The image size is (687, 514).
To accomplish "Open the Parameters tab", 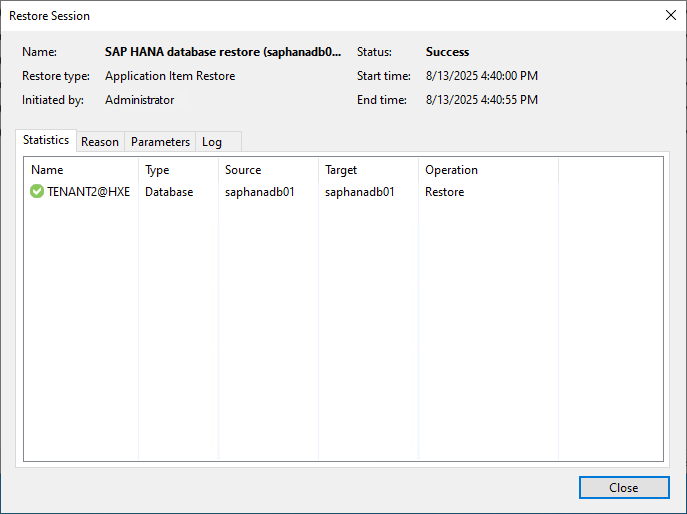I will (x=160, y=142).
